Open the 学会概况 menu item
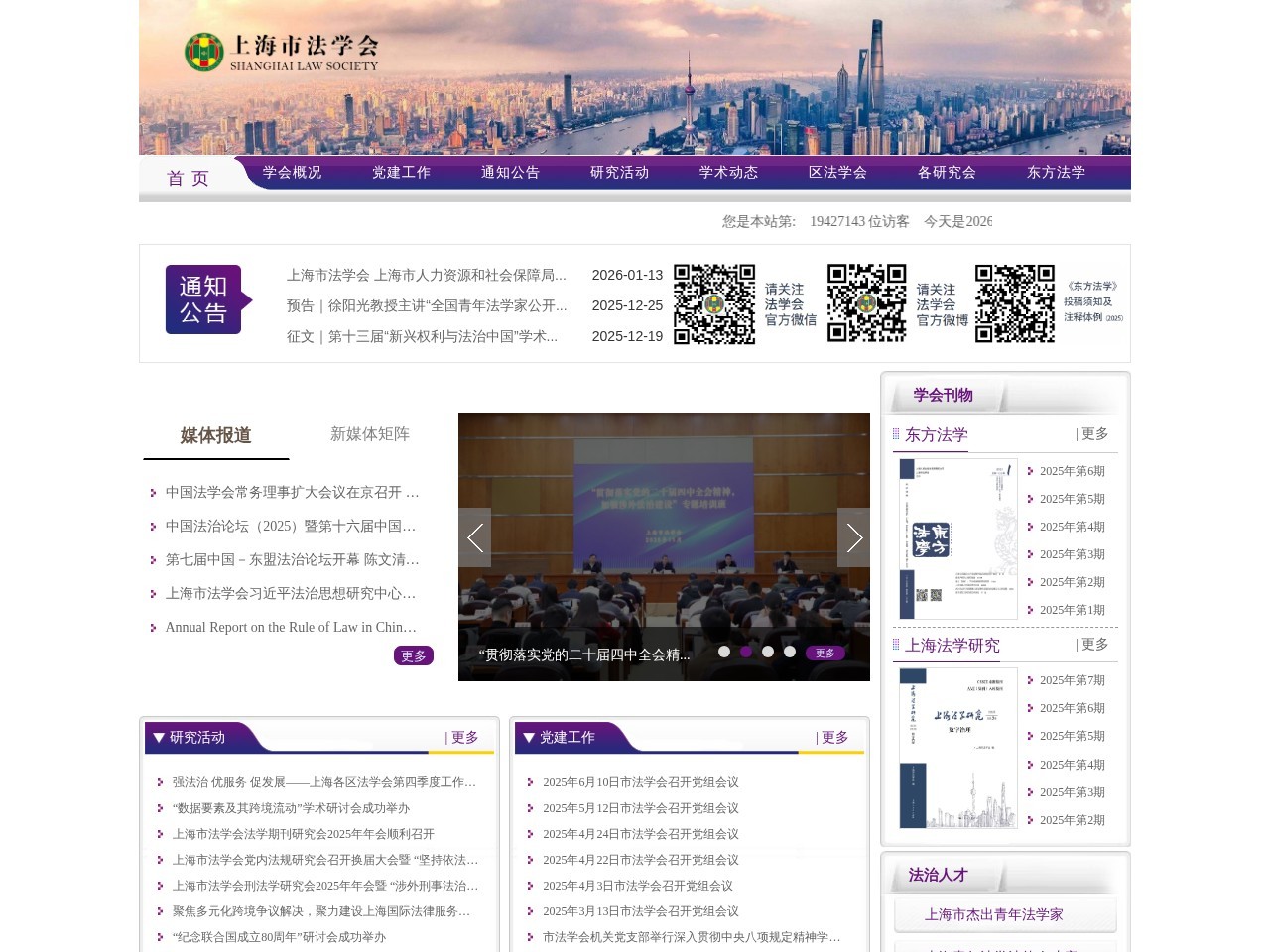The height and width of the screenshot is (952, 1270). point(292,172)
